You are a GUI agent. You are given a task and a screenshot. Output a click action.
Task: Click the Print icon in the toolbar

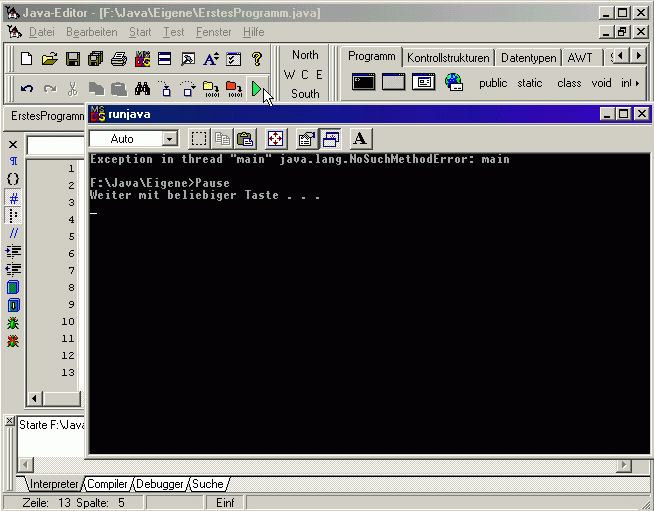[118, 59]
